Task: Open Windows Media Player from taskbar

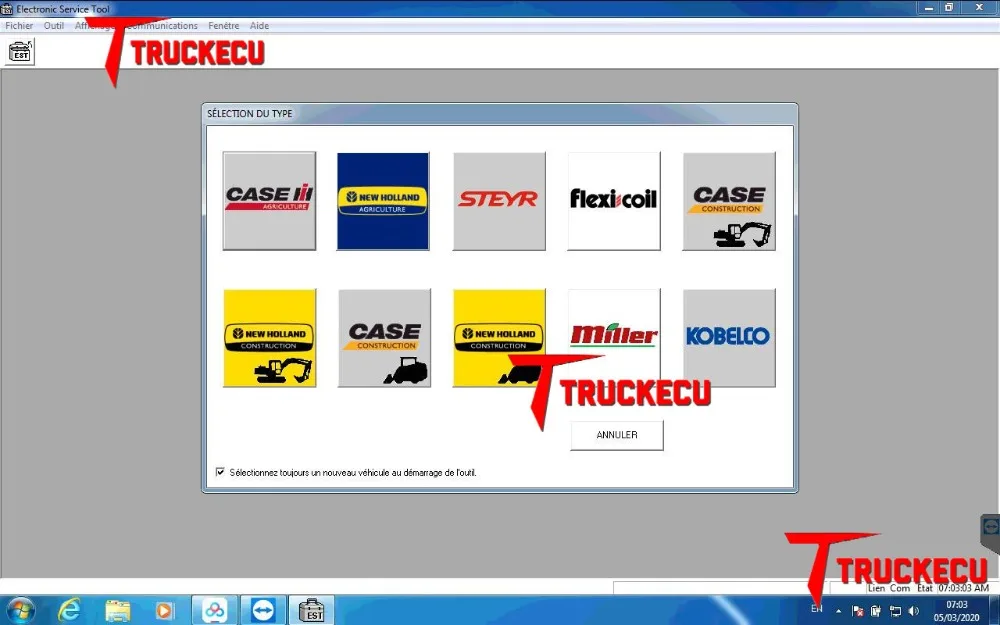Action: point(164,611)
